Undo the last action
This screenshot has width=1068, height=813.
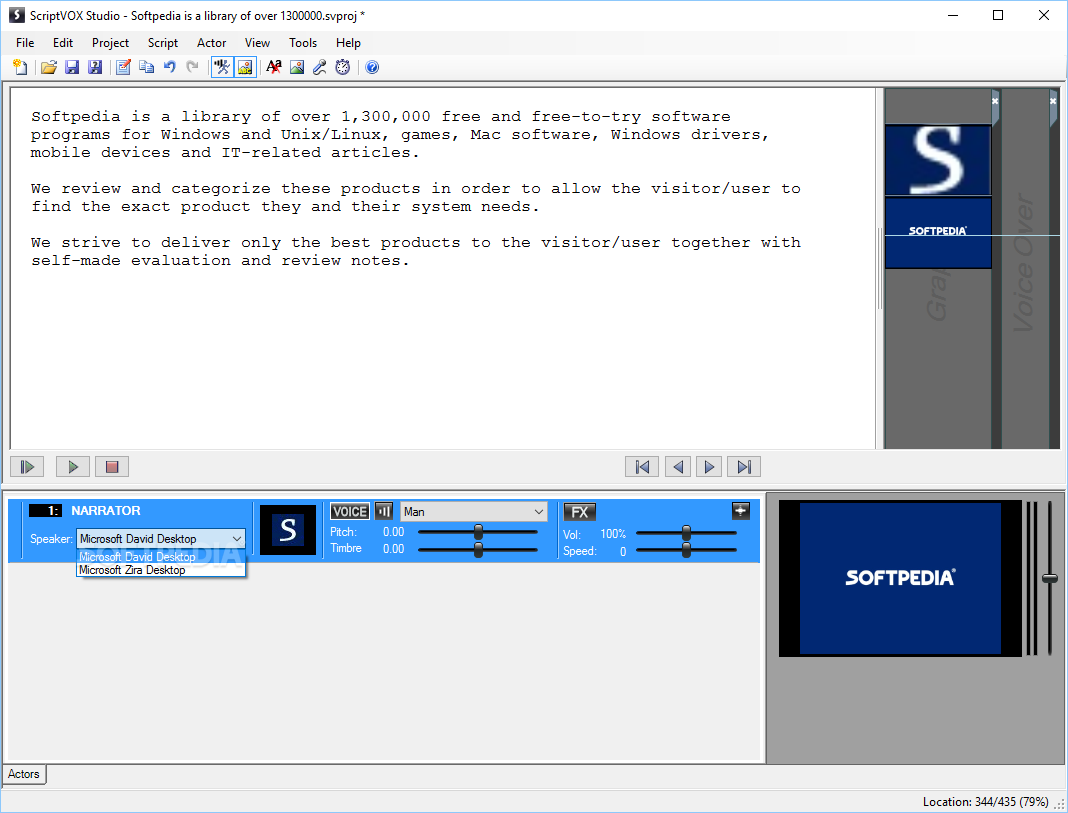(170, 67)
